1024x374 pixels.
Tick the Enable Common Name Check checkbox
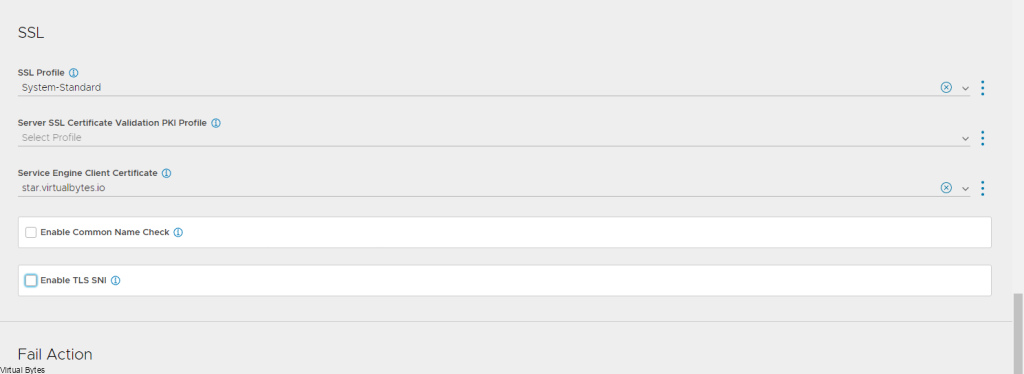coord(31,232)
